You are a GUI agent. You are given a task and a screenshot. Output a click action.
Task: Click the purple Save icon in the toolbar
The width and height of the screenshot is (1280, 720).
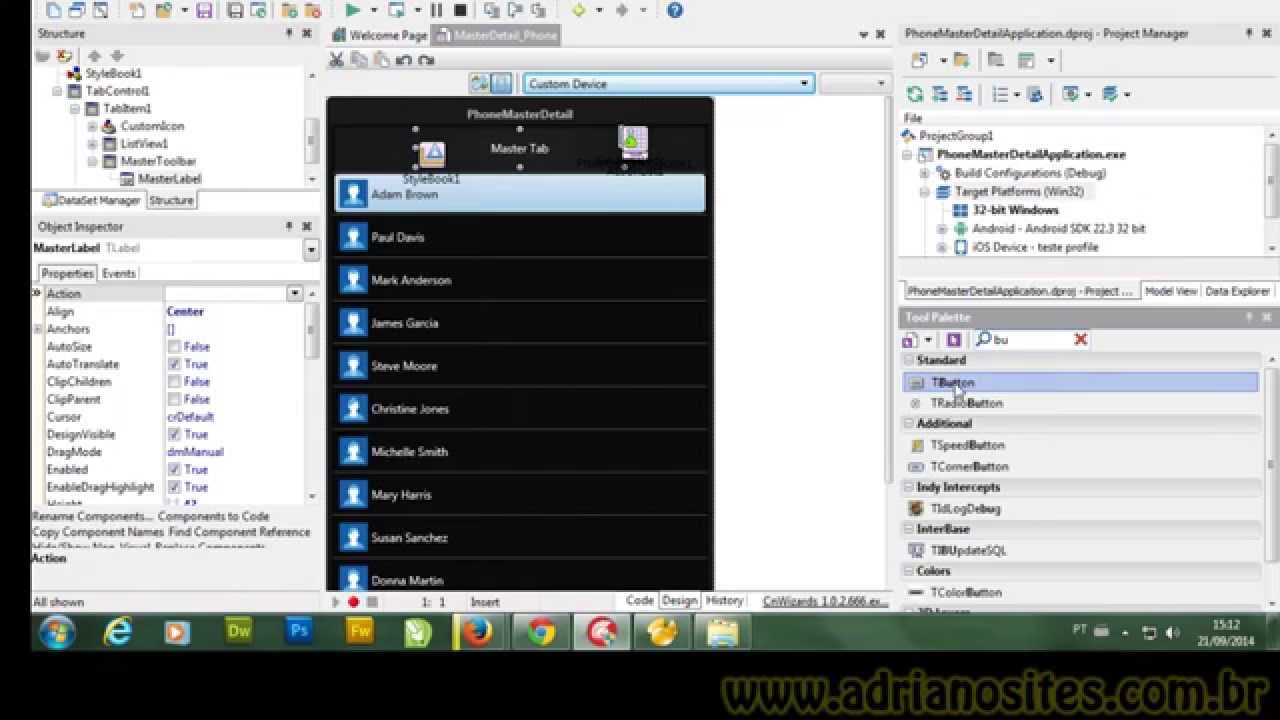204,10
